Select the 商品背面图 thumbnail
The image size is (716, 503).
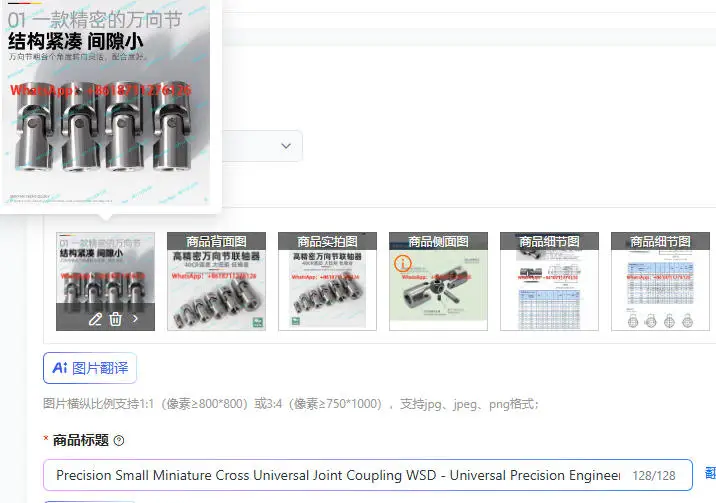click(x=216, y=281)
